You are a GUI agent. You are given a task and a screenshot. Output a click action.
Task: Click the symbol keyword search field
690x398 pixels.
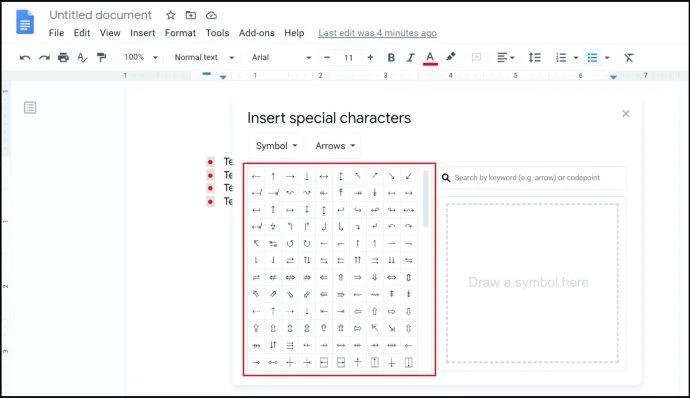coord(533,178)
